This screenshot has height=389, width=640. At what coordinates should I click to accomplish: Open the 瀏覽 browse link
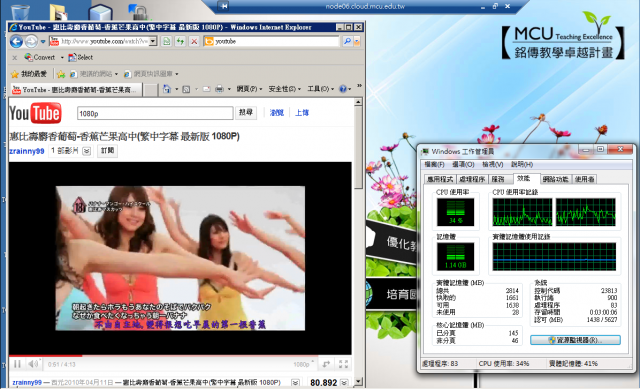(x=277, y=113)
